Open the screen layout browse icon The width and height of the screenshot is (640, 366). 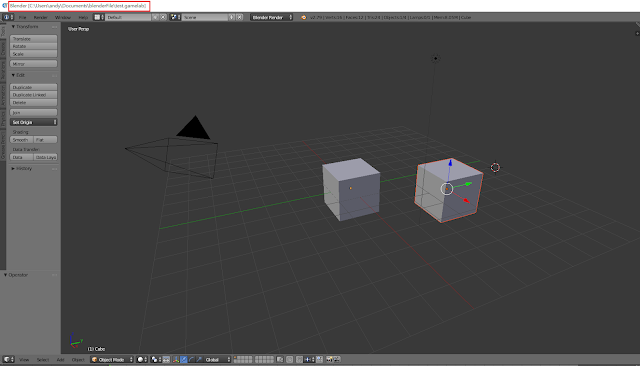coord(99,17)
